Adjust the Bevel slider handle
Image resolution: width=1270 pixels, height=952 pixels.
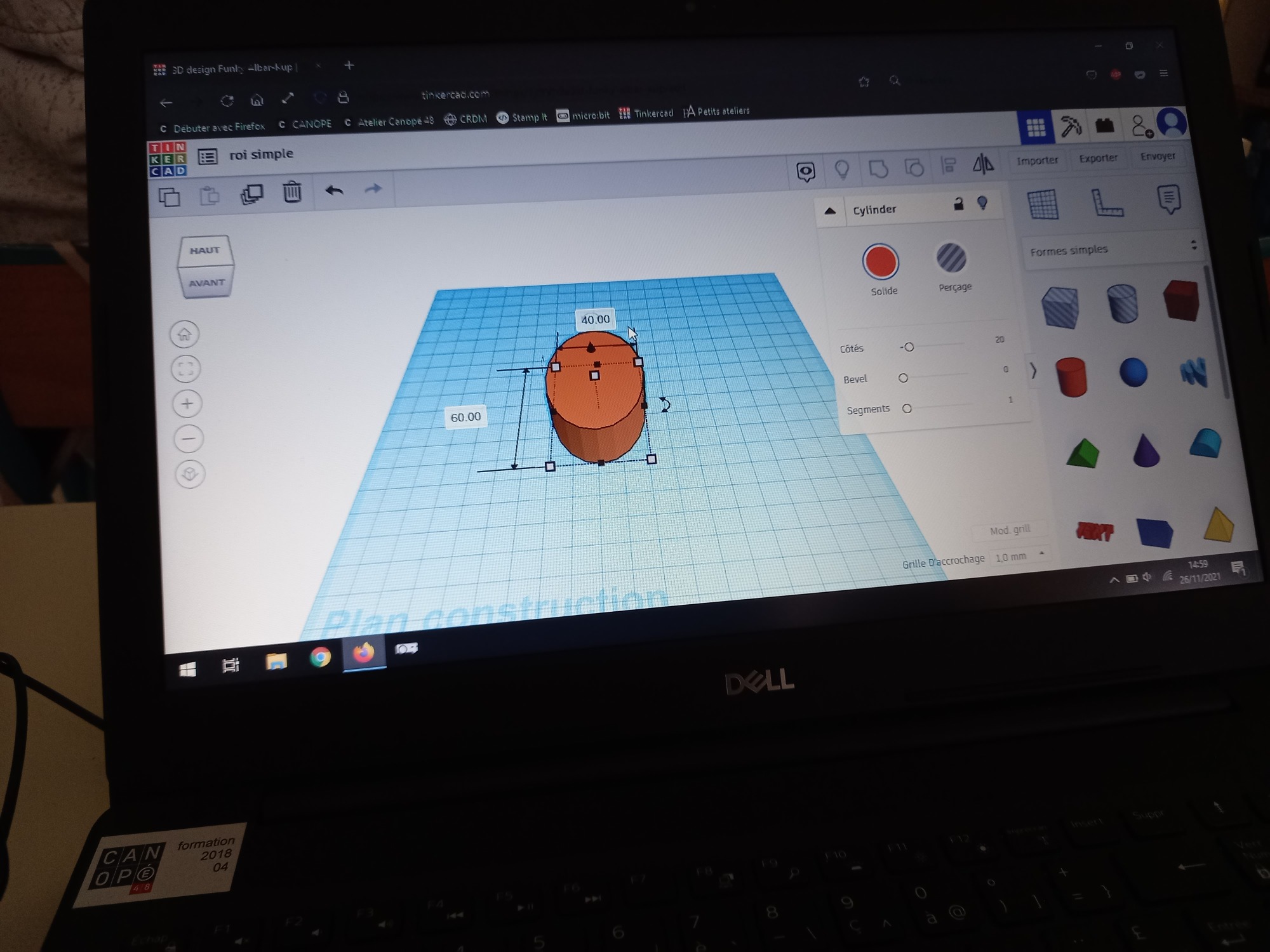coord(903,378)
